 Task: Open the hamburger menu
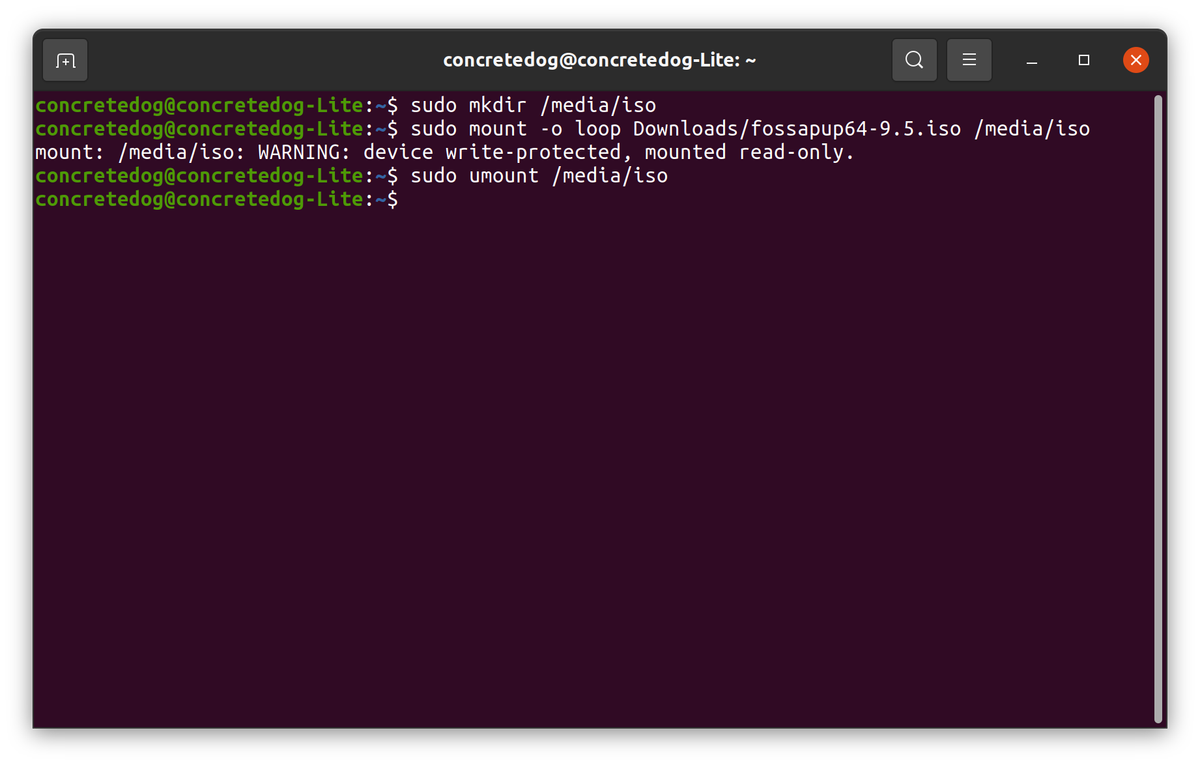pyautogui.click(x=968, y=60)
